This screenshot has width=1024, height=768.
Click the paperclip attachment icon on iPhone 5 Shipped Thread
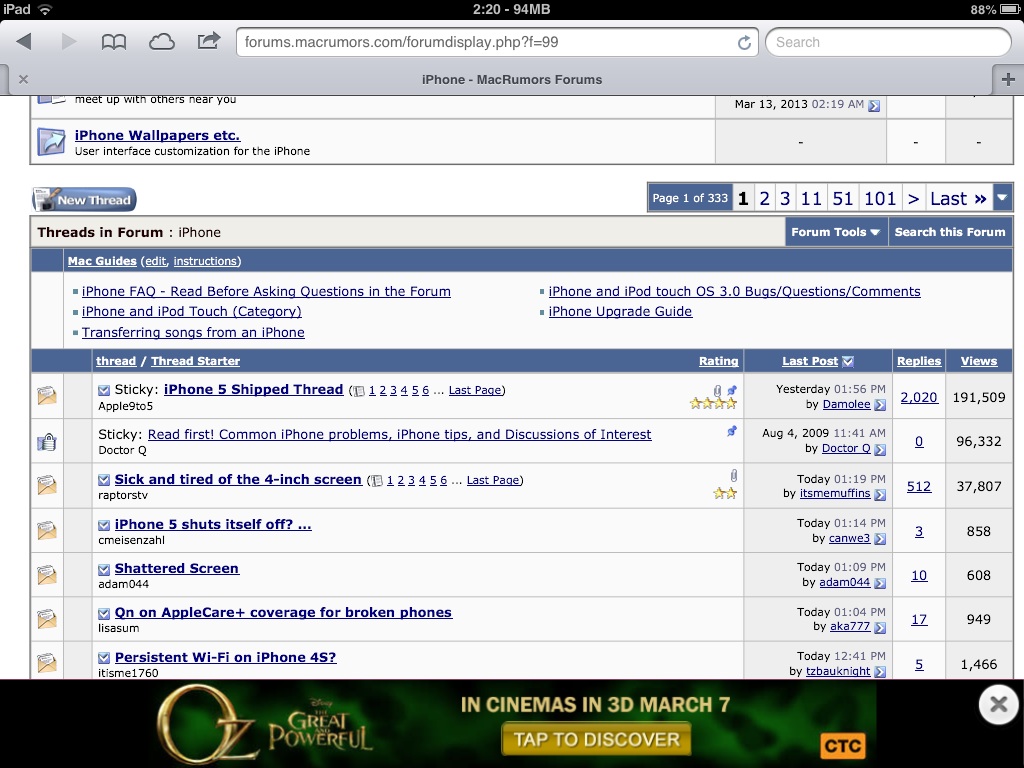coord(718,391)
